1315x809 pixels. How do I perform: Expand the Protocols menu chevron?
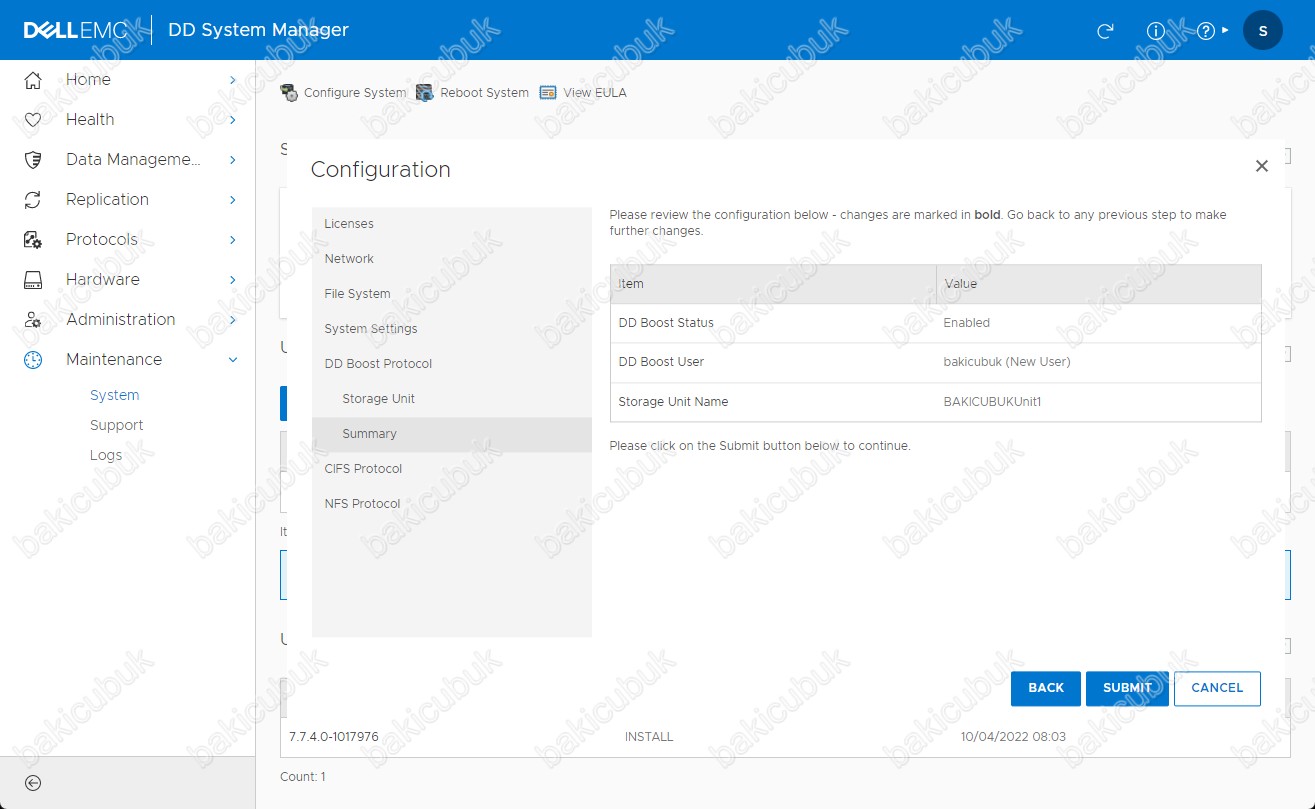(x=233, y=239)
